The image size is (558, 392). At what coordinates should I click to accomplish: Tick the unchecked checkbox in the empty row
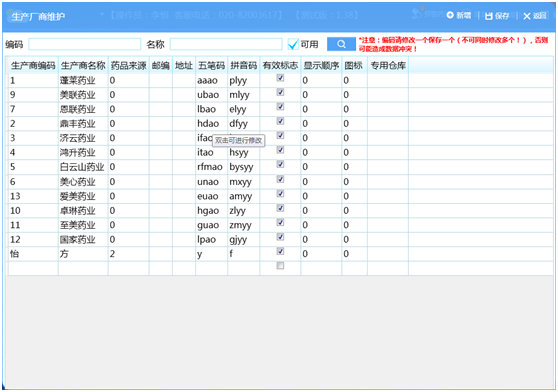click(280, 265)
